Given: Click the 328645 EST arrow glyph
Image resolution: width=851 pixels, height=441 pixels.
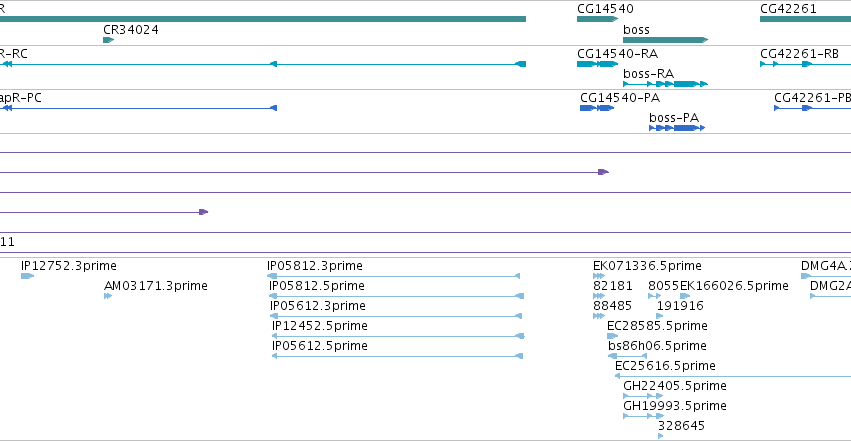Looking at the screenshot, I should click(661, 436).
